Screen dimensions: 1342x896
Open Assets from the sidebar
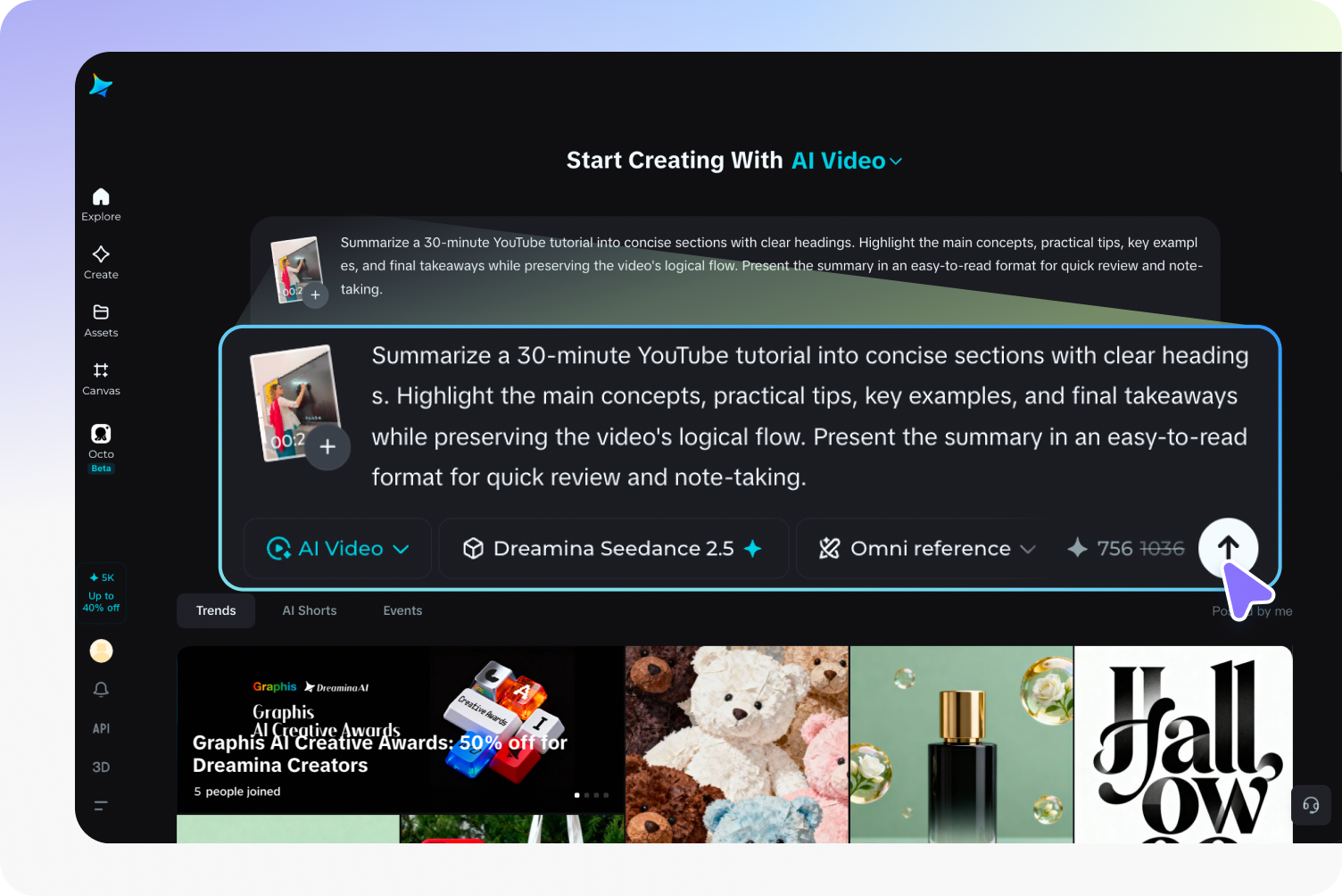[x=101, y=320]
